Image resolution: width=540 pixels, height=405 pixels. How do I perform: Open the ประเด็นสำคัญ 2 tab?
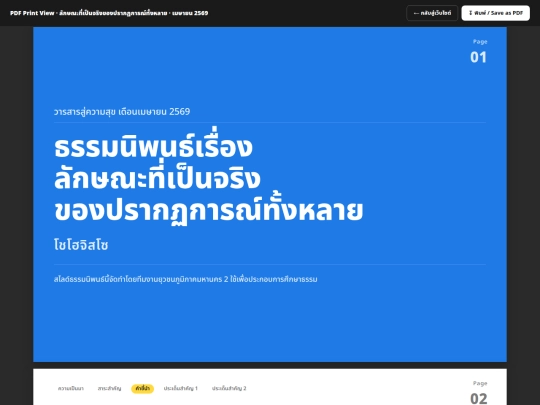[x=229, y=388]
